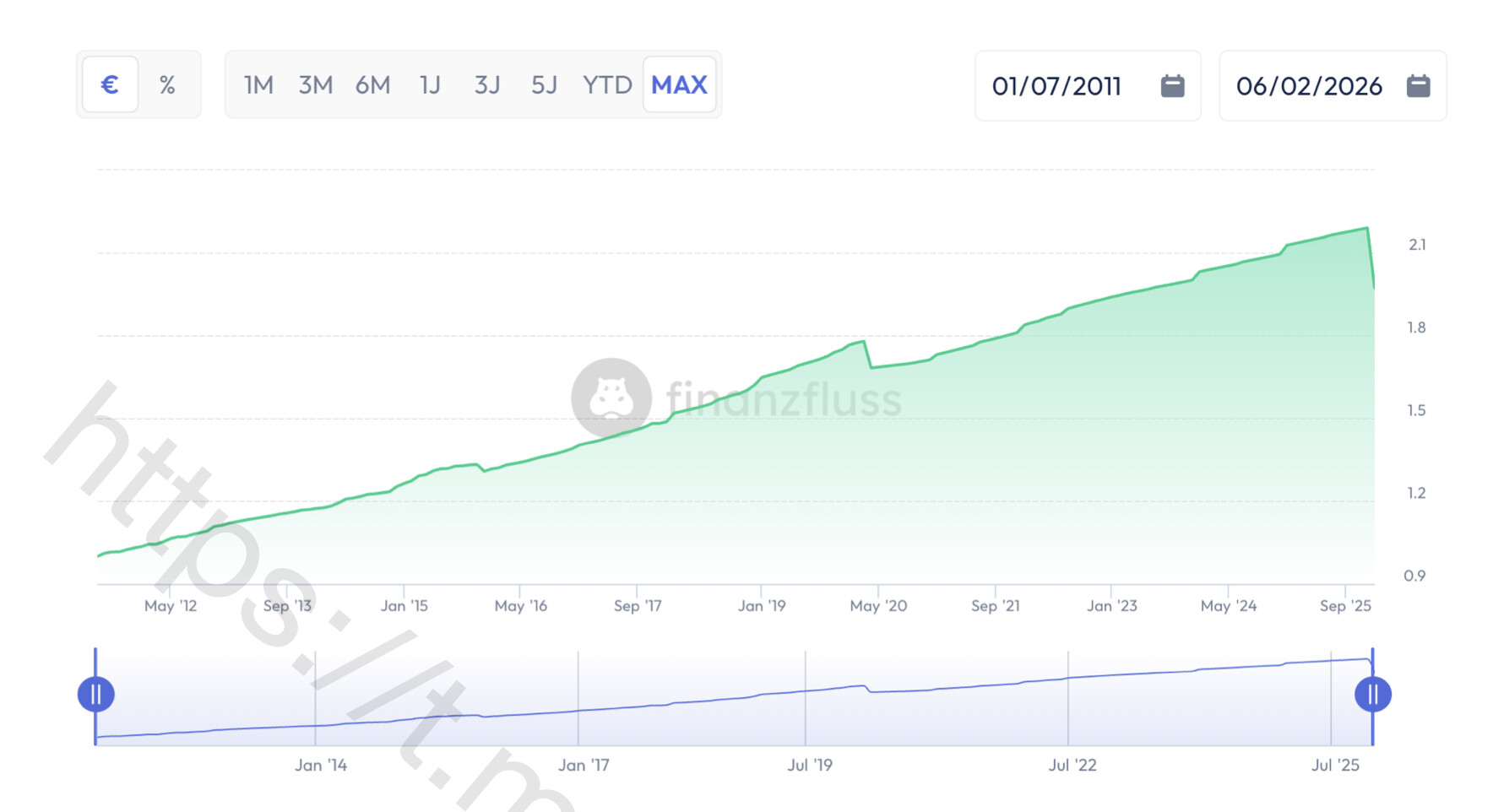Select the 3J time range
This screenshot has height=812, width=1493.
486,85
